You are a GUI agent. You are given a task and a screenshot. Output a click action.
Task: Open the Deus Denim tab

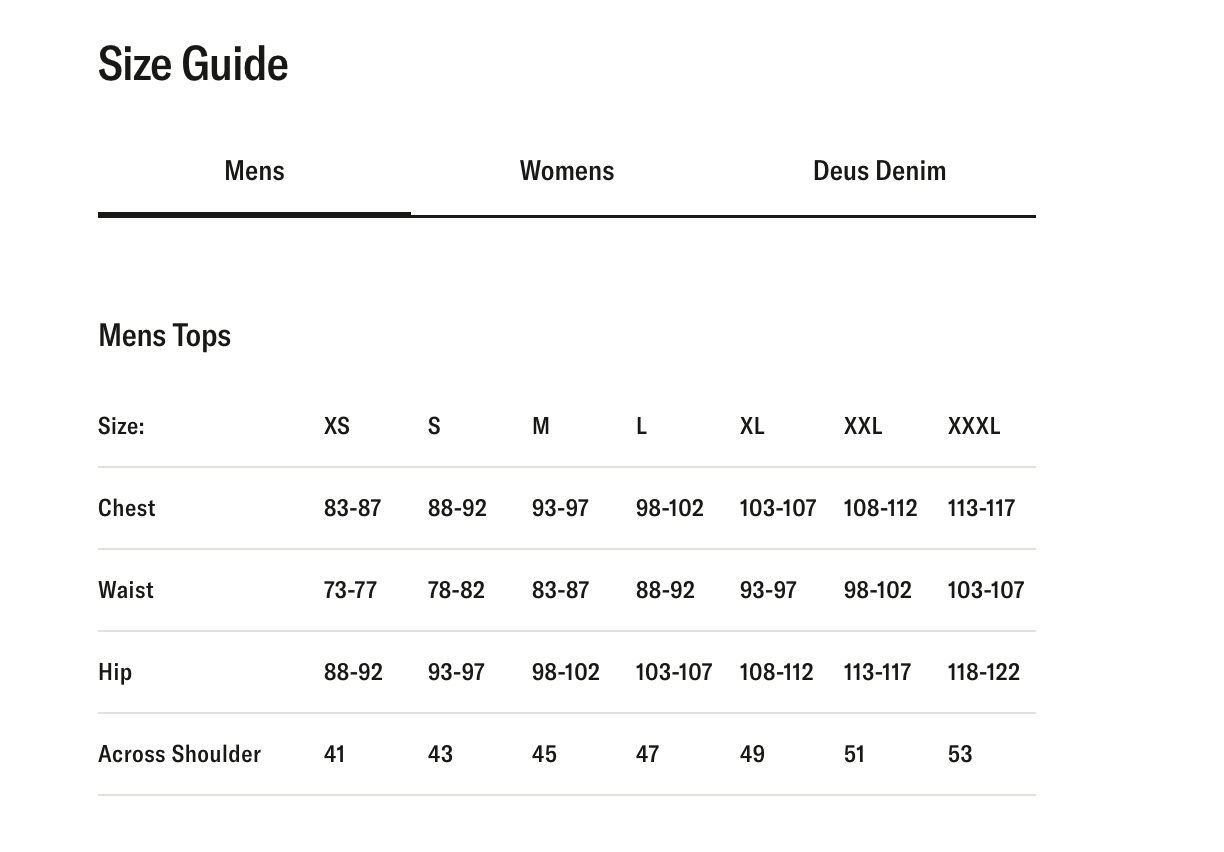tap(879, 171)
